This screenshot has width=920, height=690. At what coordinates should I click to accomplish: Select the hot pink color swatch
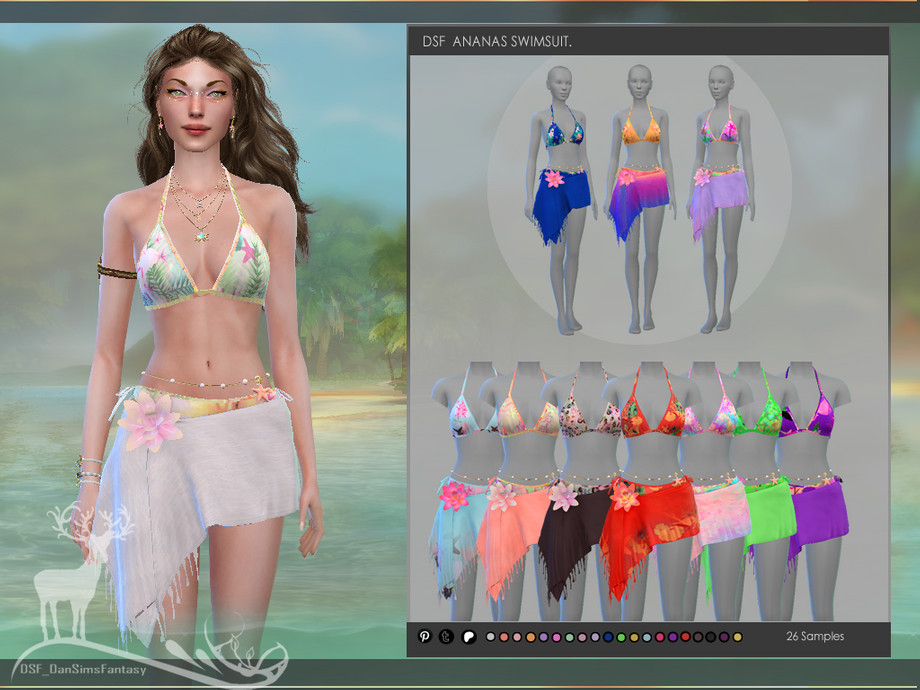pos(556,637)
